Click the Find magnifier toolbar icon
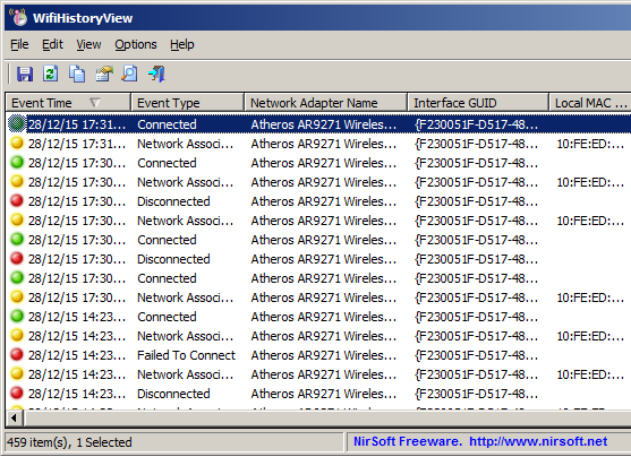This screenshot has height=456, width=631. click(129, 74)
